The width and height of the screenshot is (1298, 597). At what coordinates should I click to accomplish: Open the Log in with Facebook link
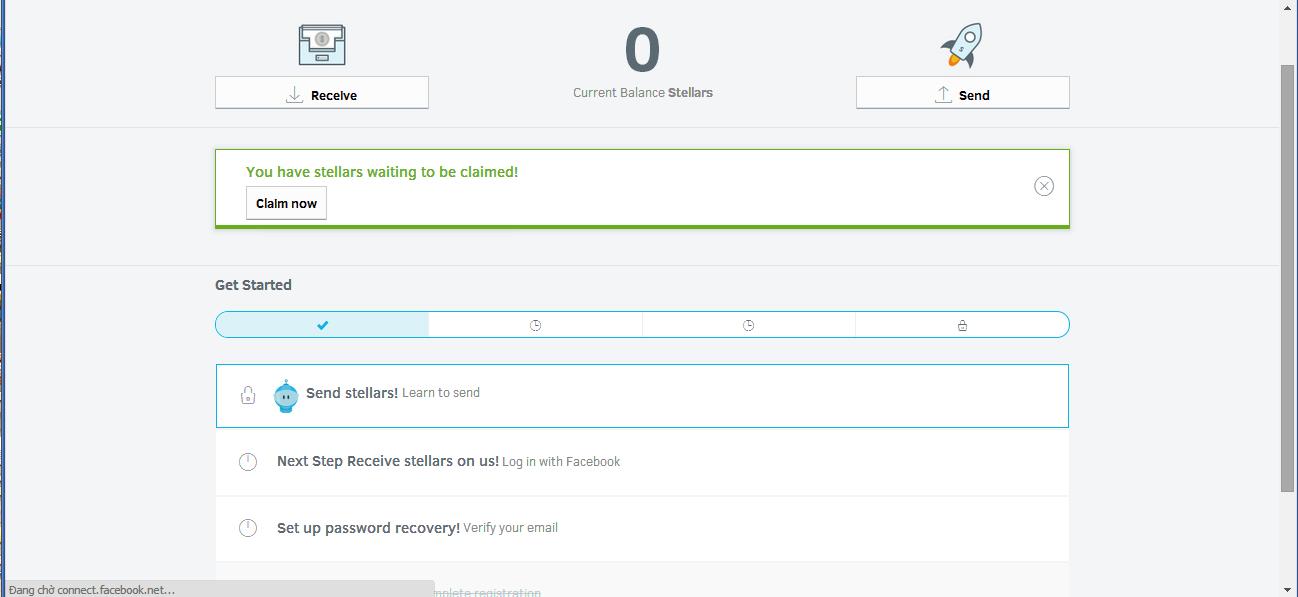pos(561,462)
